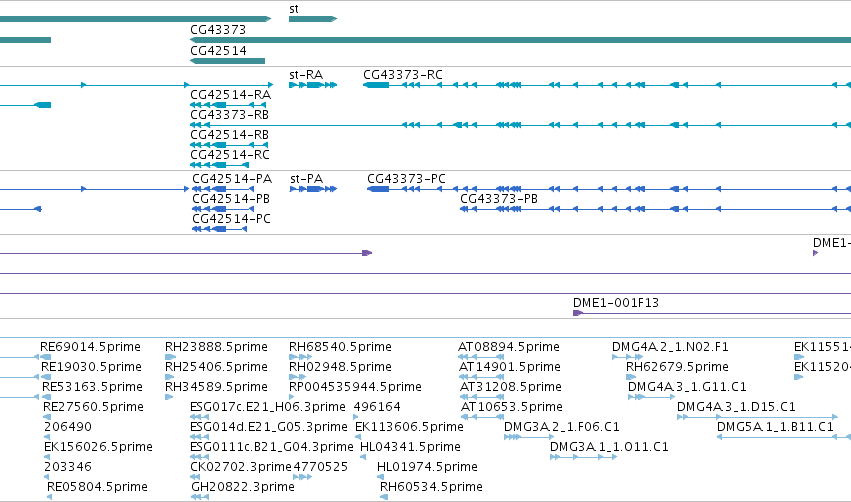Select the EK113606.5prime EST label
This screenshot has width=851, height=502.
pyautogui.click(x=409, y=427)
